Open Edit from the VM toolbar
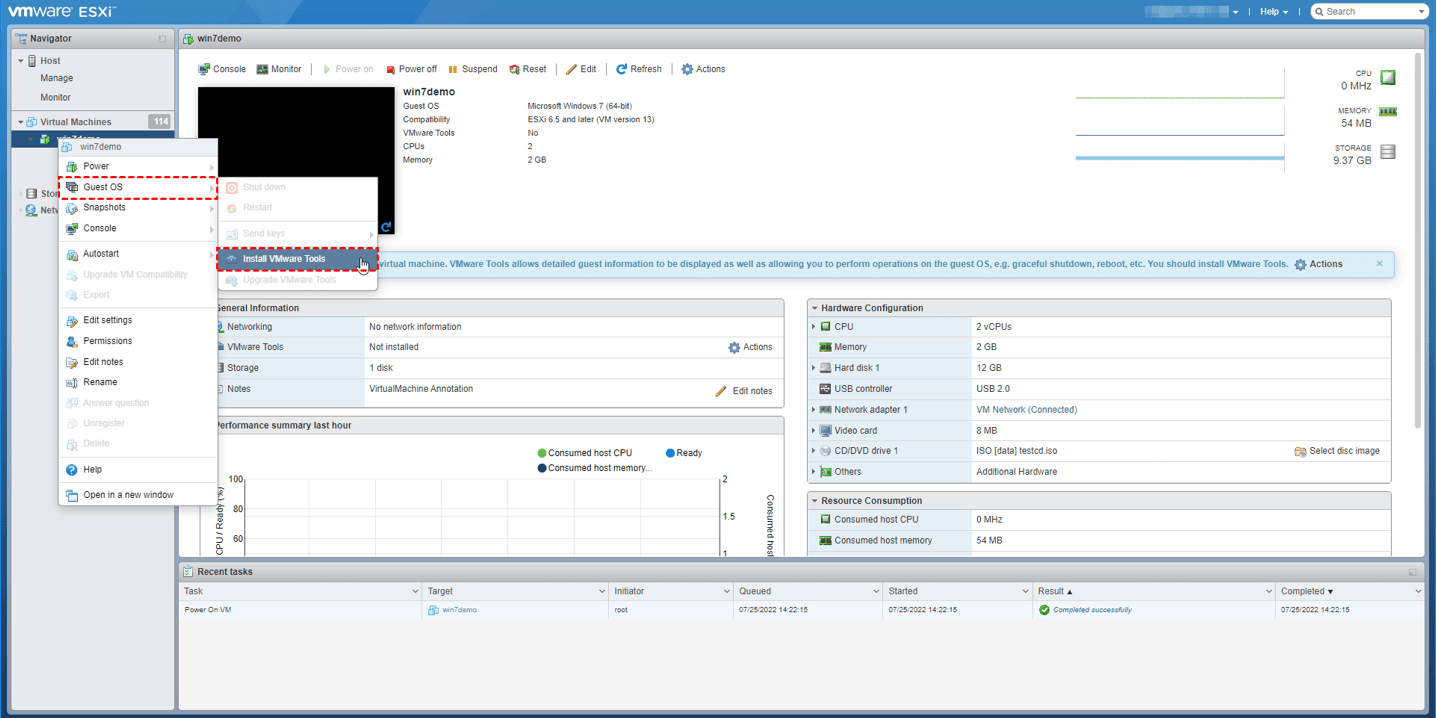The image size is (1436, 718). (x=581, y=69)
